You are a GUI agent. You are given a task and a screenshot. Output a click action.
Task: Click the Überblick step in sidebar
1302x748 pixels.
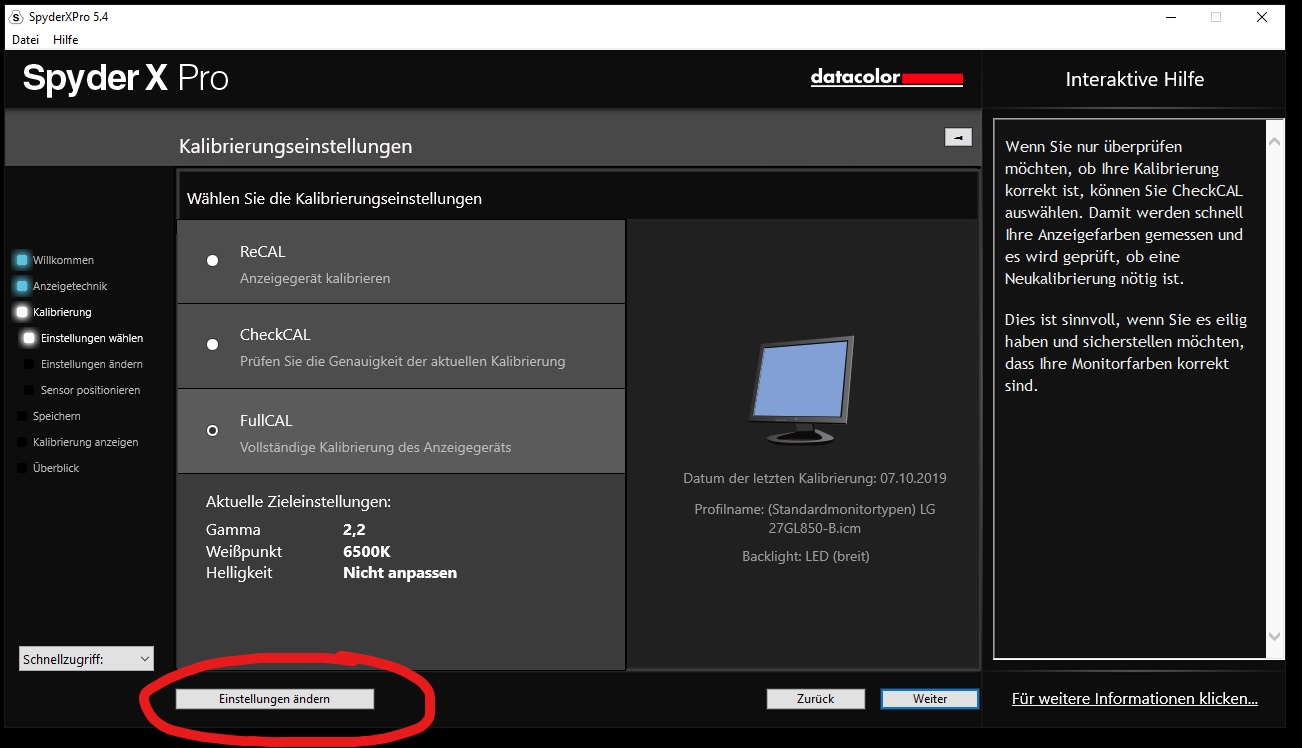click(49, 468)
